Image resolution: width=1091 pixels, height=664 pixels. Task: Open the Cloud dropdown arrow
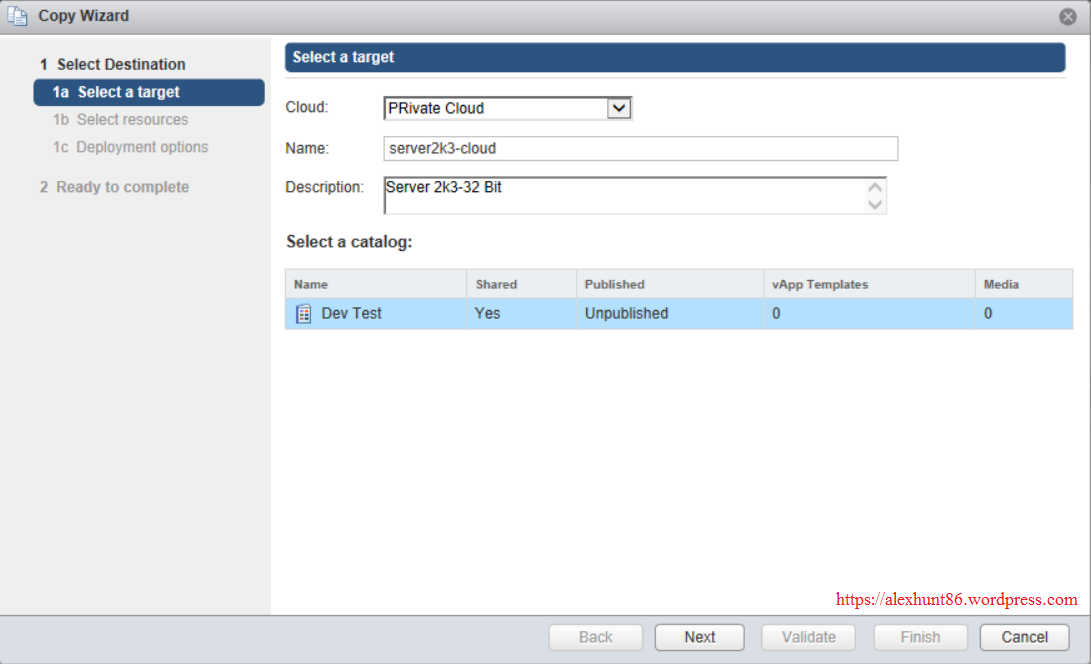[620, 108]
